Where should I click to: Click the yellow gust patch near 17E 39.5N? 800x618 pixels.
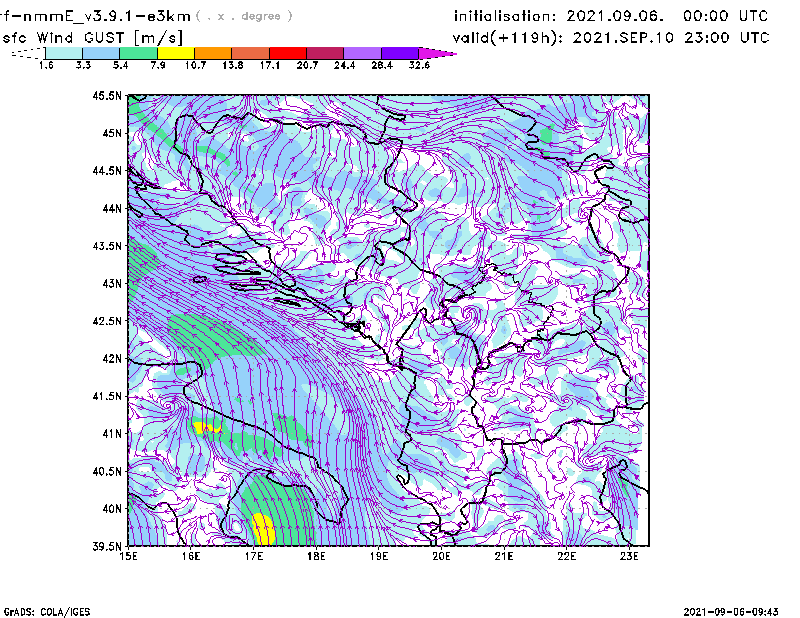[x=263, y=530]
